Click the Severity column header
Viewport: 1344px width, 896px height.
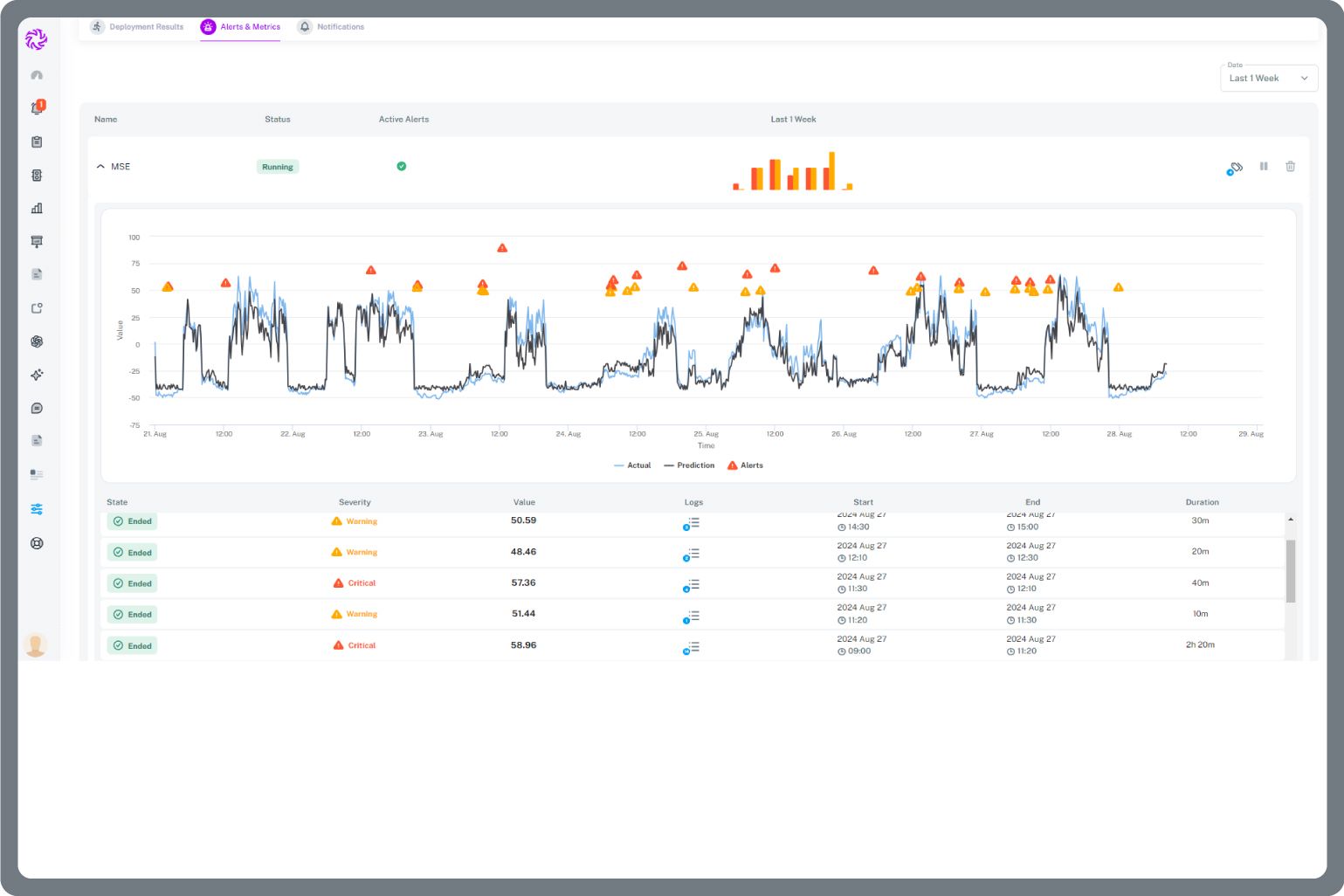point(355,502)
